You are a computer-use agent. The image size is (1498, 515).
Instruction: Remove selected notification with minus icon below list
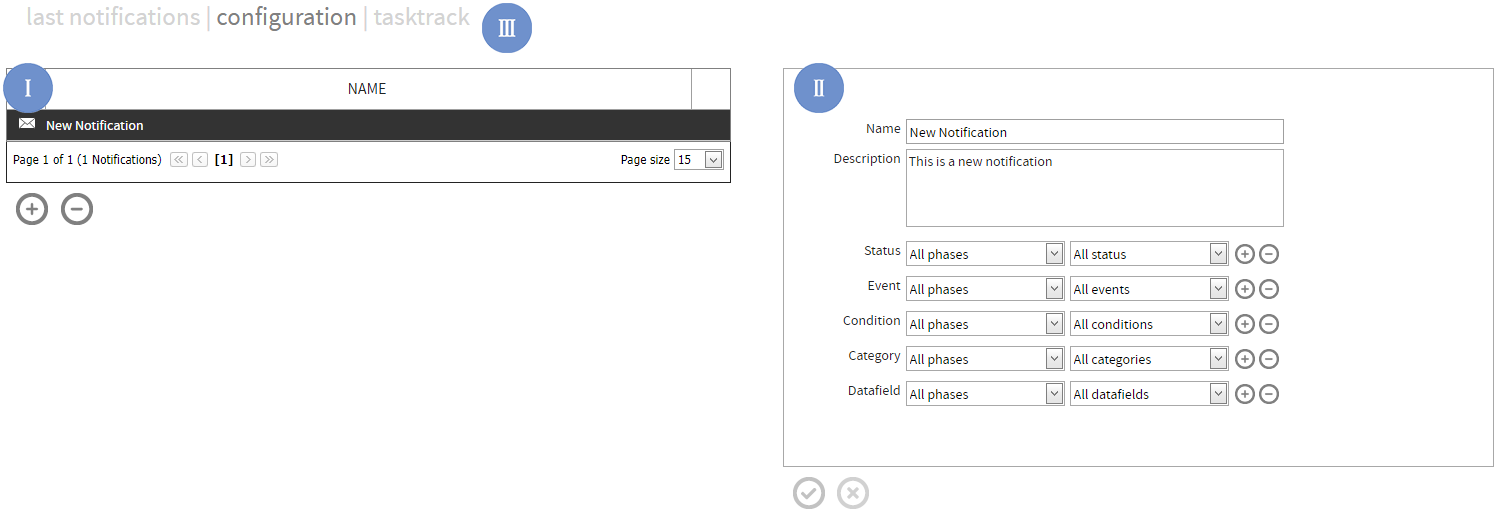click(77, 209)
